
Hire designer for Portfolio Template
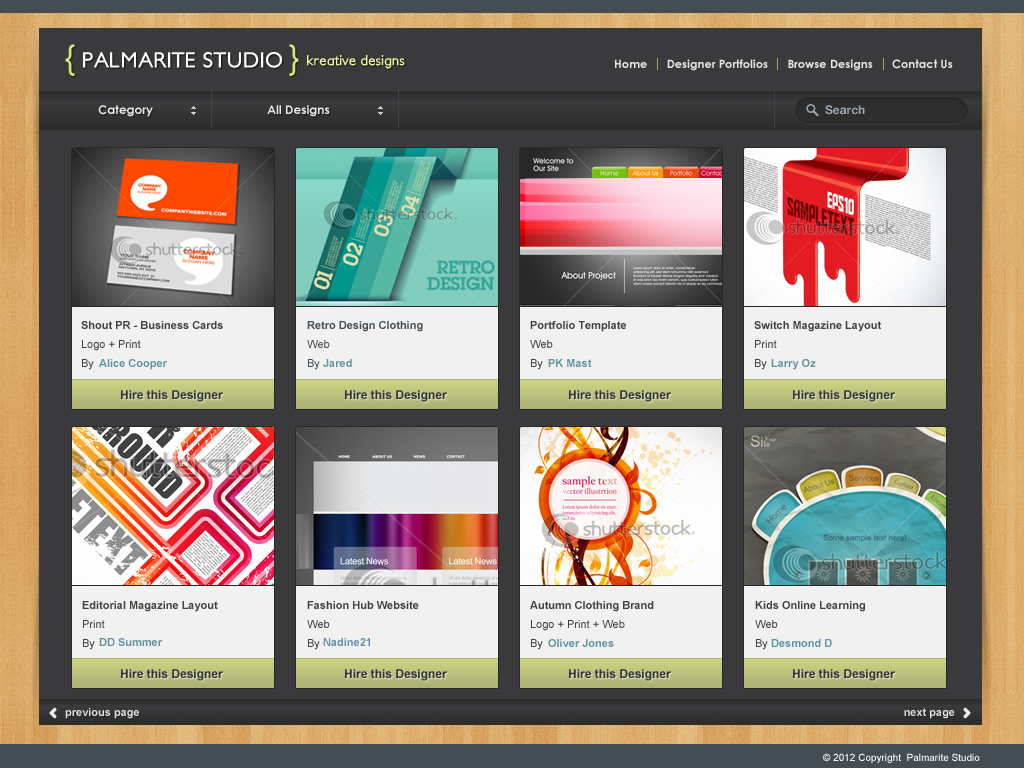click(620, 394)
